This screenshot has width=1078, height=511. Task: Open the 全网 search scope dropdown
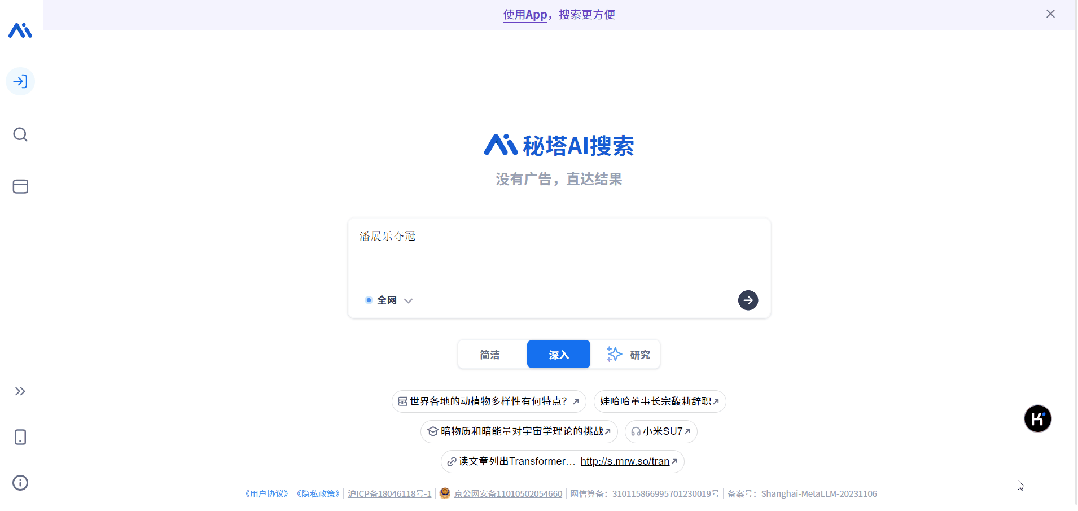[x=389, y=300]
